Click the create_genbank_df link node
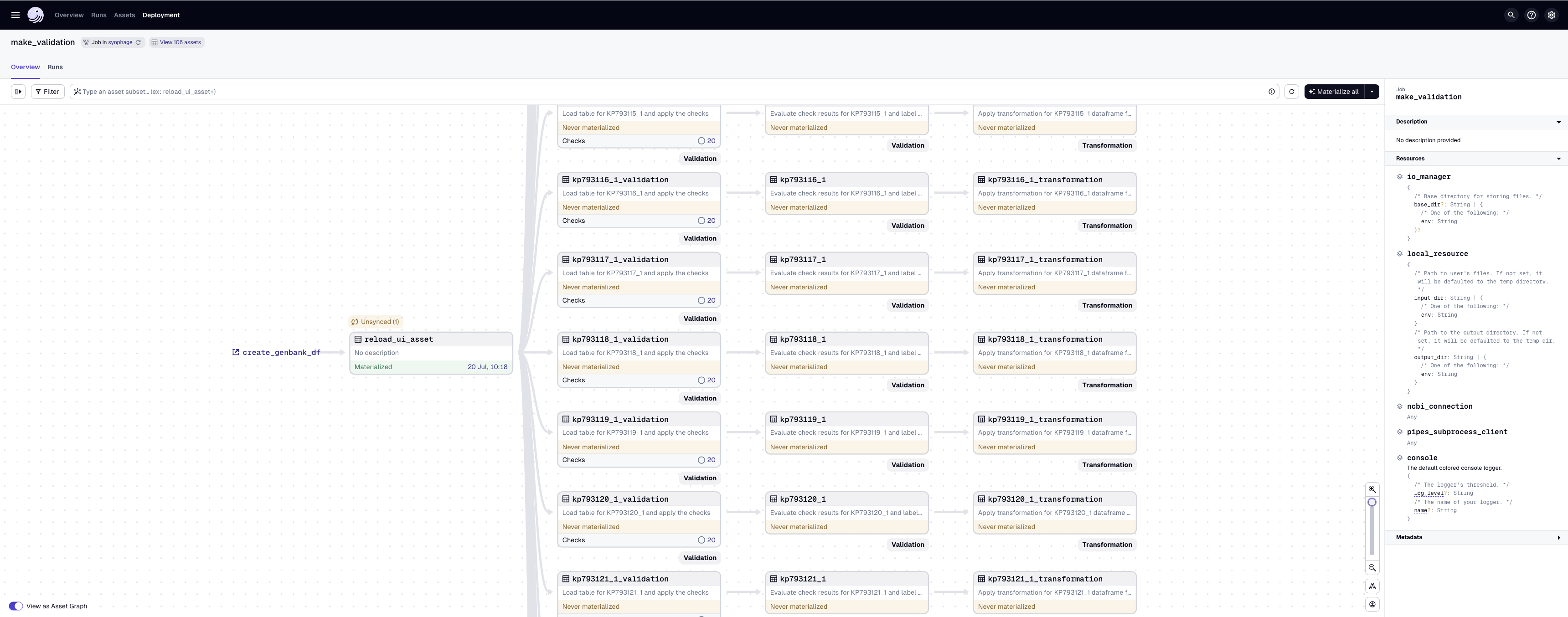The width and height of the screenshot is (1568, 617). coord(280,352)
